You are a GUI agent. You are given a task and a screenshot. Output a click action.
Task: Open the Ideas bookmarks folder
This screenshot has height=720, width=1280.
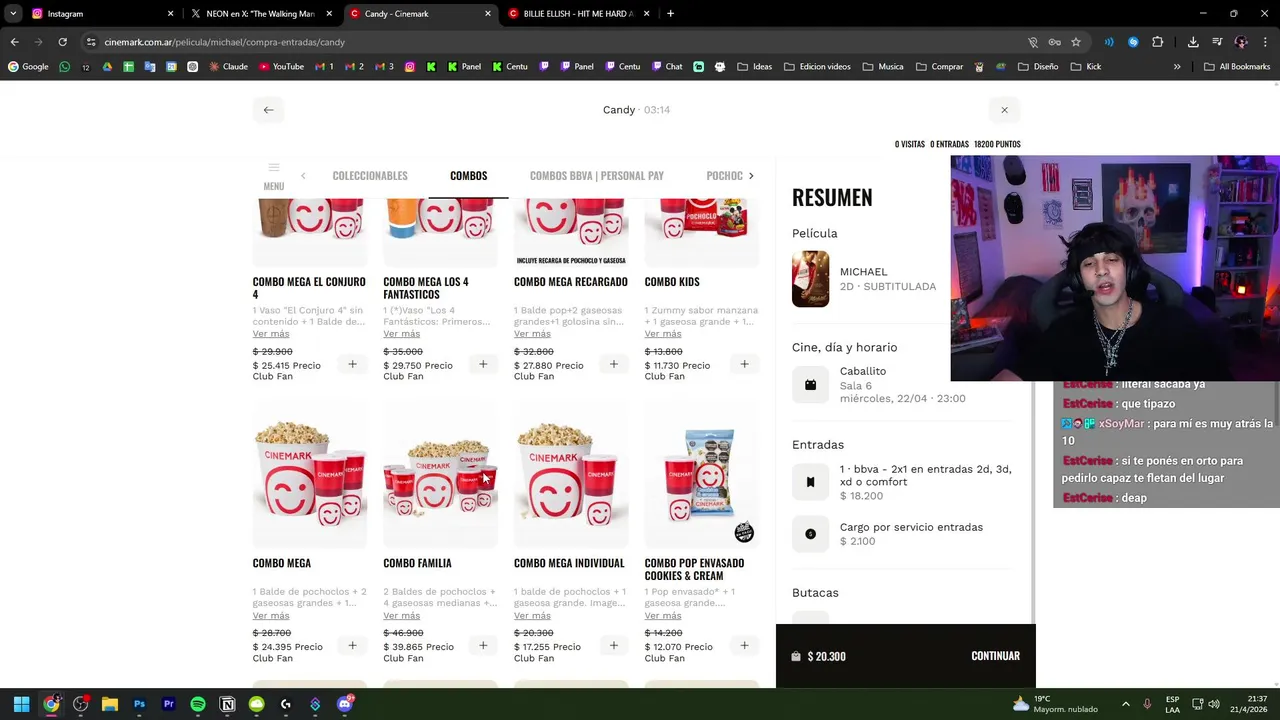pos(755,67)
